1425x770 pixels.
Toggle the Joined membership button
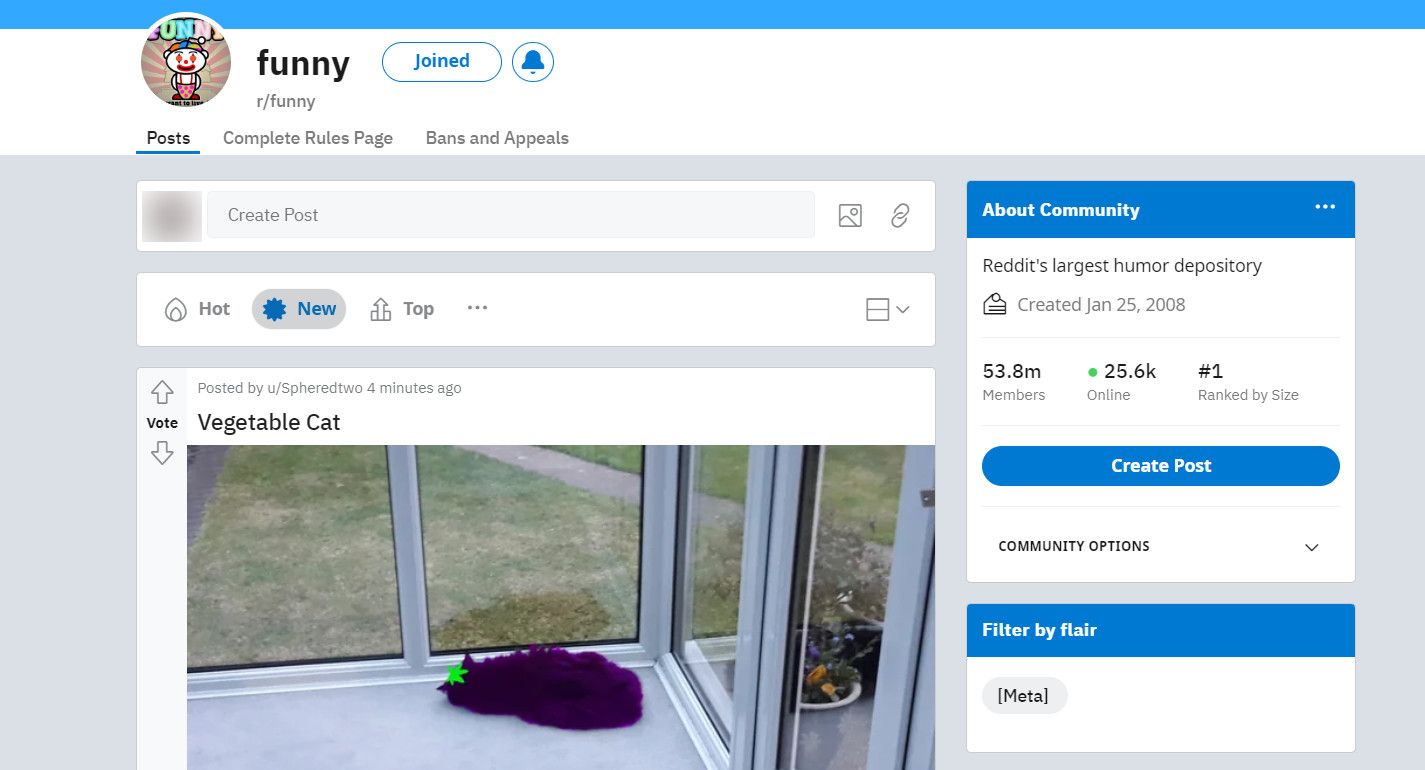click(x=442, y=61)
